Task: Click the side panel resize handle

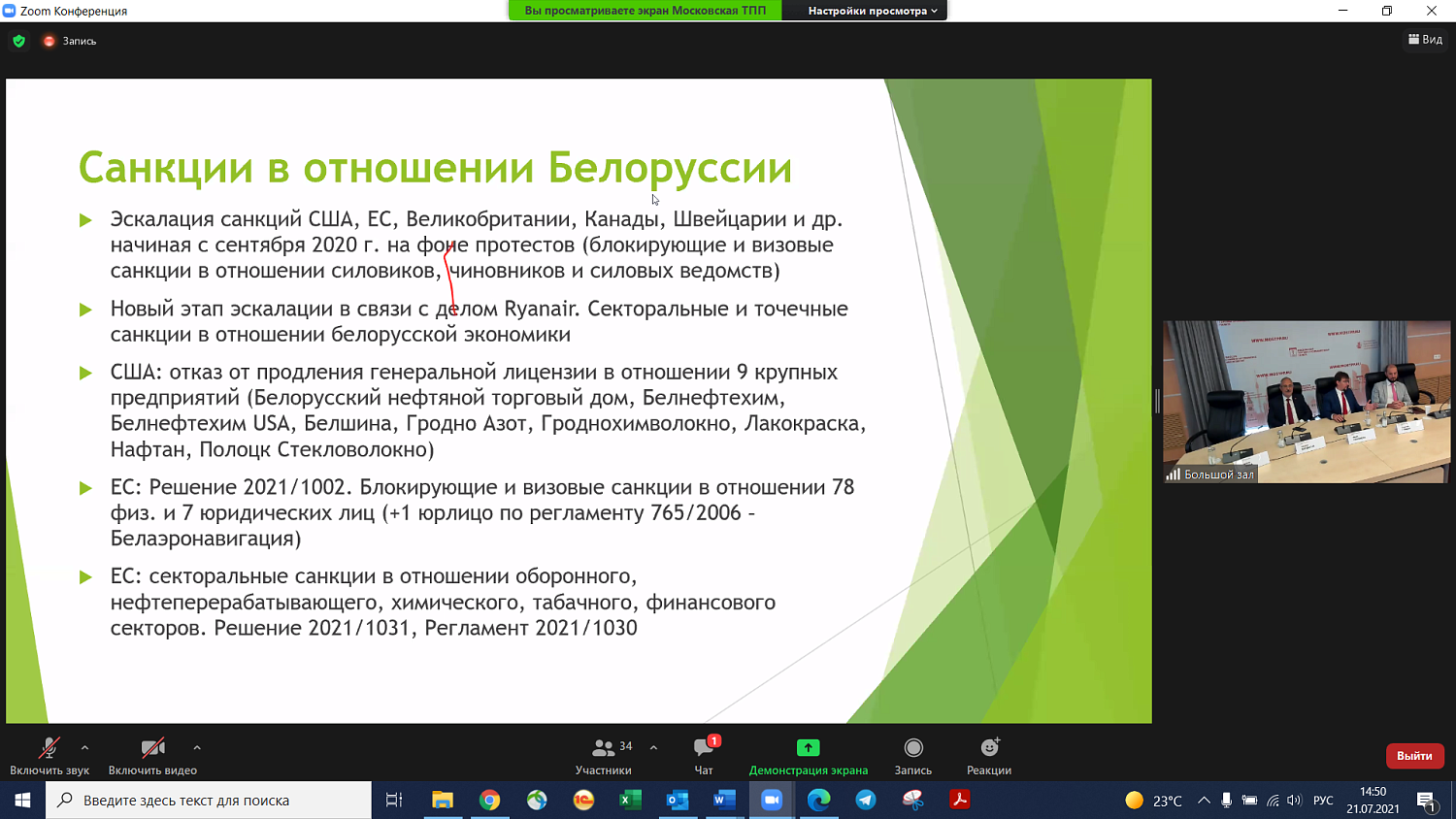Action: click(1157, 401)
